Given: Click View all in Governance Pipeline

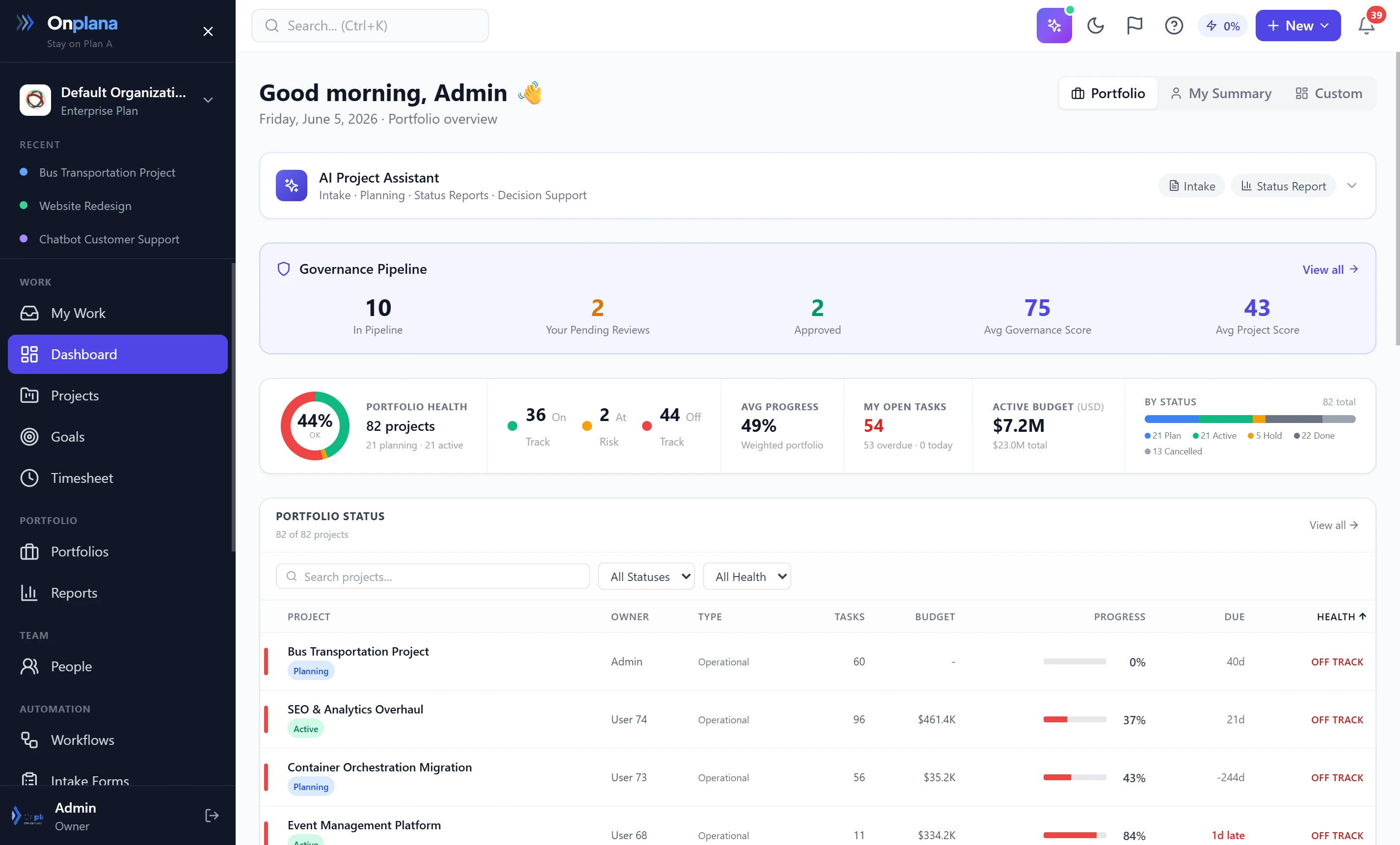Looking at the screenshot, I should click(x=1330, y=269).
